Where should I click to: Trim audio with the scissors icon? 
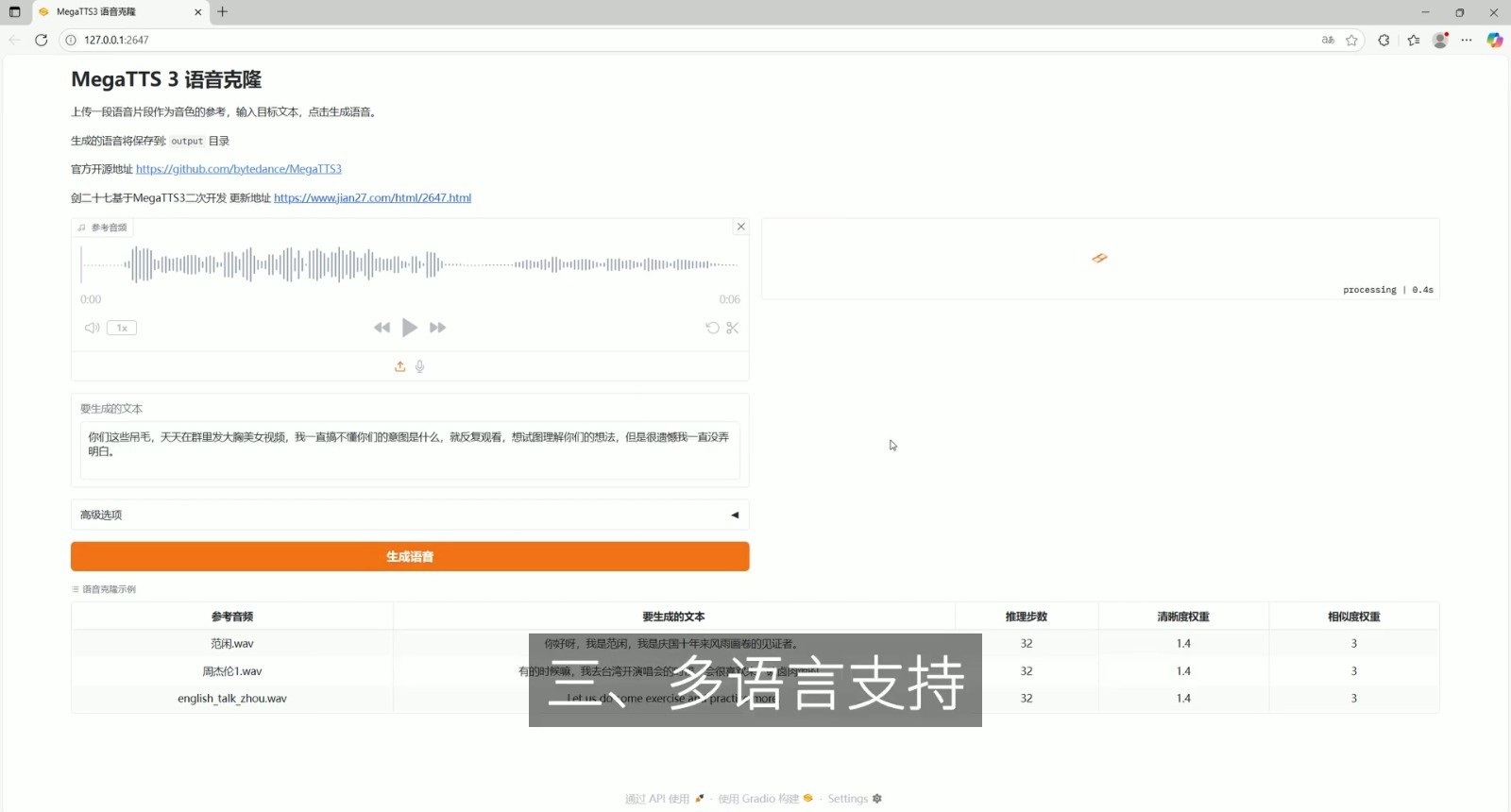[x=733, y=328]
